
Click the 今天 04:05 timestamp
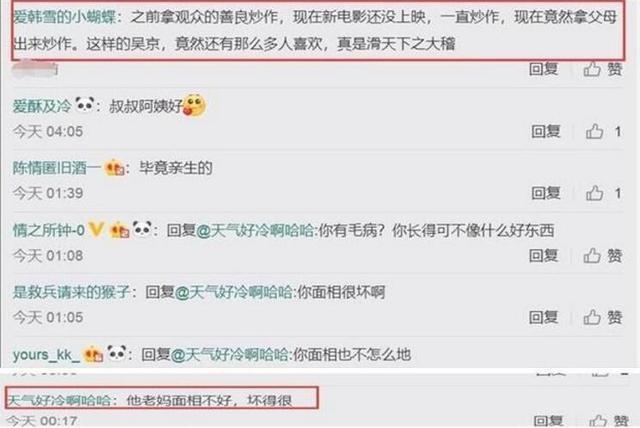click(48, 132)
